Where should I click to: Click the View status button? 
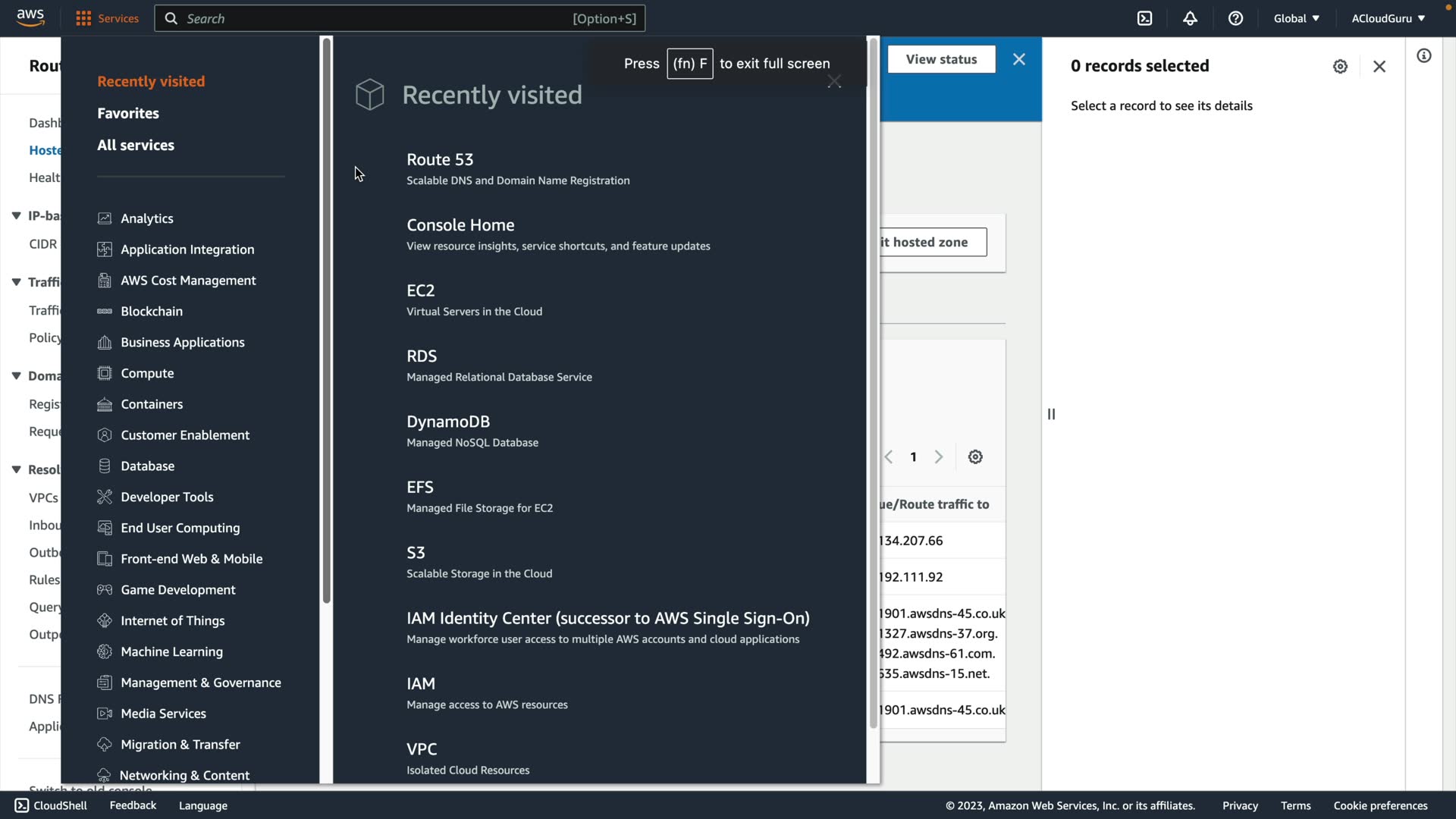pyautogui.click(x=941, y=59)
